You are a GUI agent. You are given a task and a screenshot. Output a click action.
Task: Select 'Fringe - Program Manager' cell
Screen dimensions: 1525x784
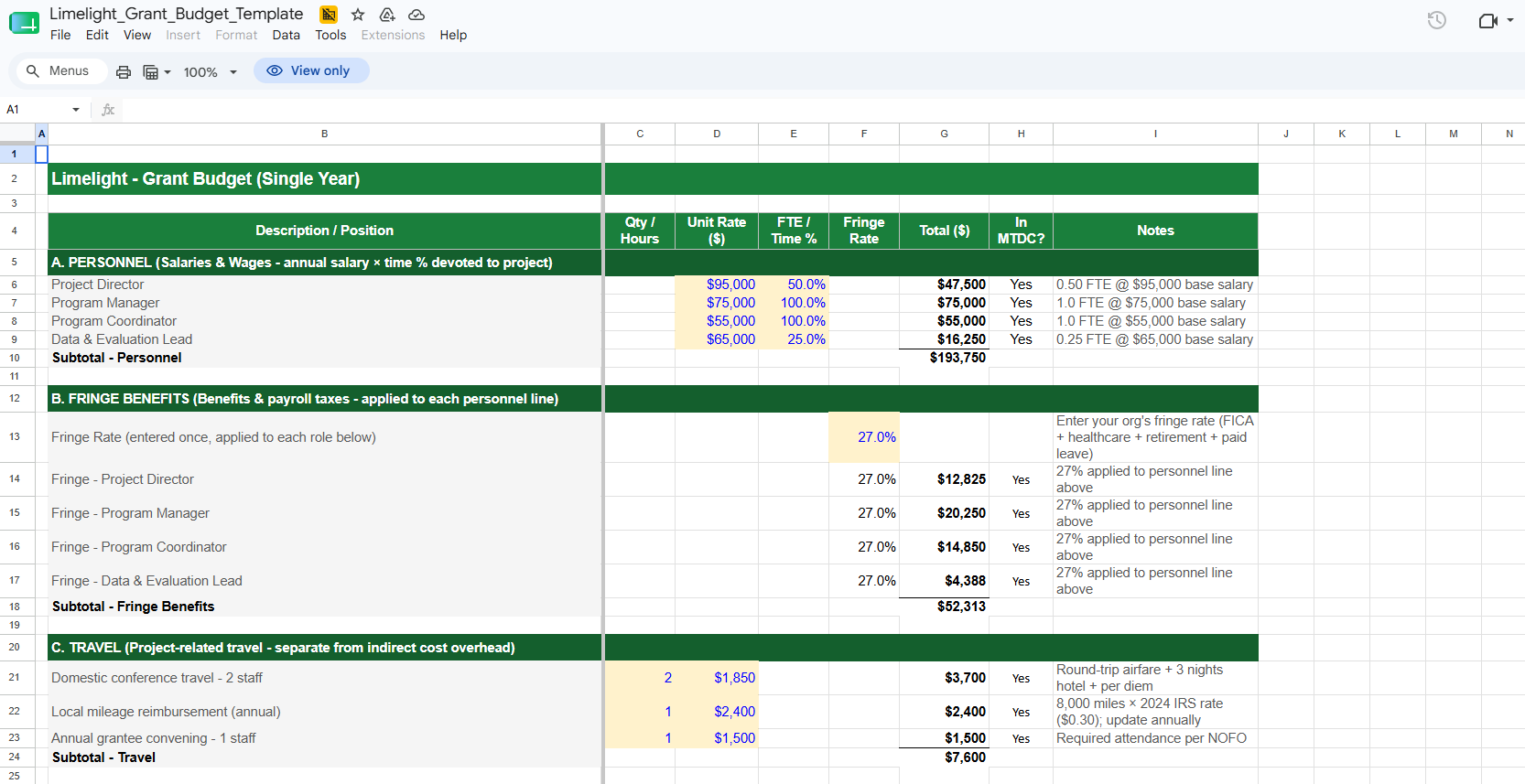tap(324, 513)
